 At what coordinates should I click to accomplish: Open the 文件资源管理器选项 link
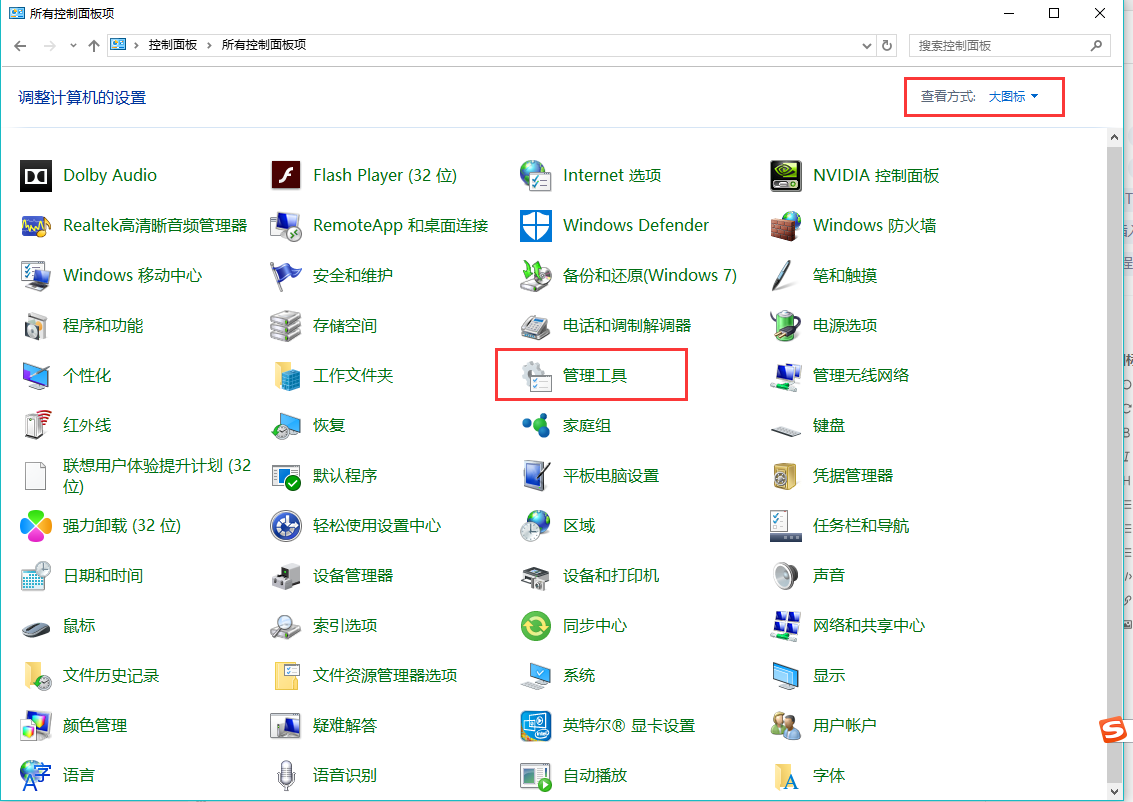point(385,676)
